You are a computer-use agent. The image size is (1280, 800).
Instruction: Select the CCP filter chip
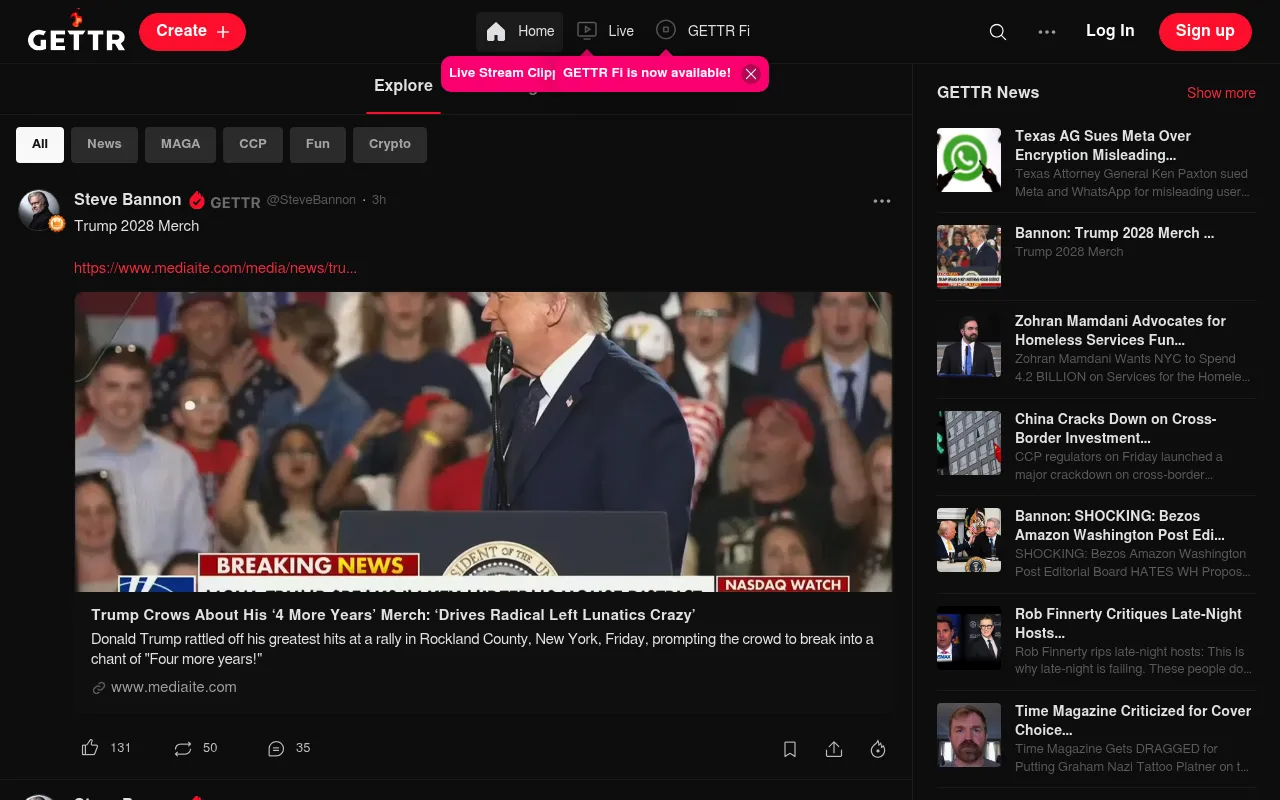pos(253,144)
